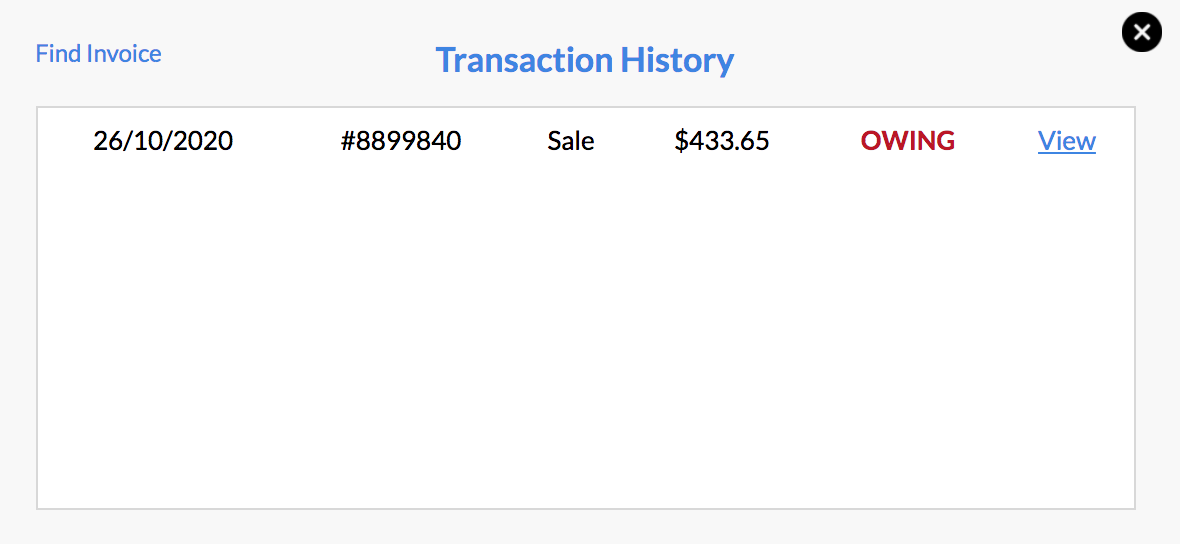This screenshot has height=544, width=1180.
Task: View invoice #8899840 details
Action: pyautogui.click(x=1066, y=141)
